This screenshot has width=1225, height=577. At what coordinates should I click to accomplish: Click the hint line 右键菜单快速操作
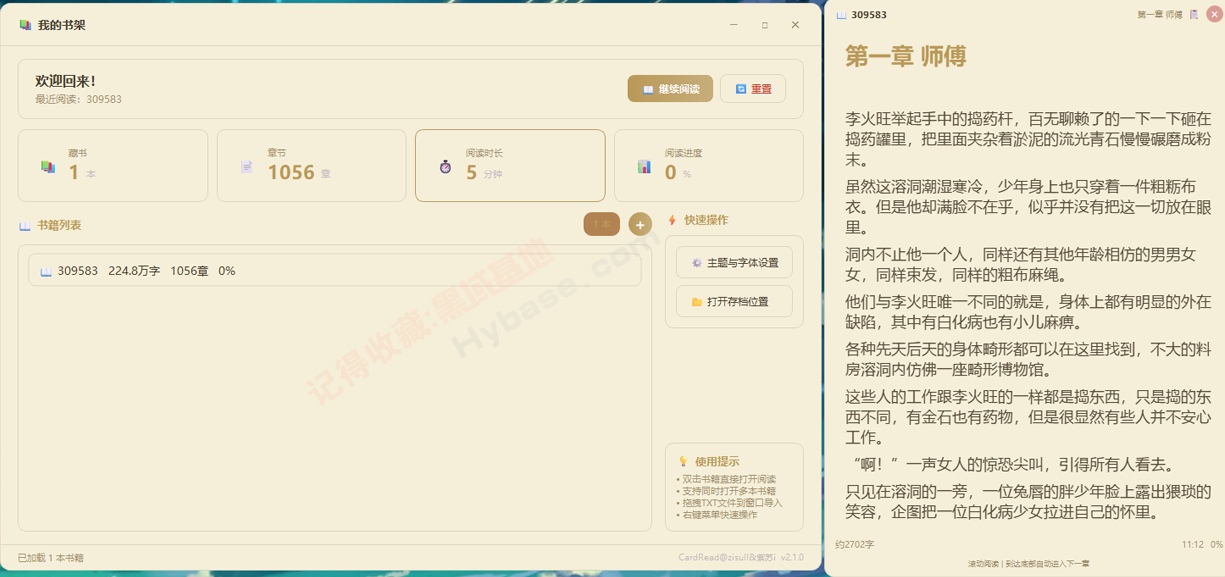(716, 515)
